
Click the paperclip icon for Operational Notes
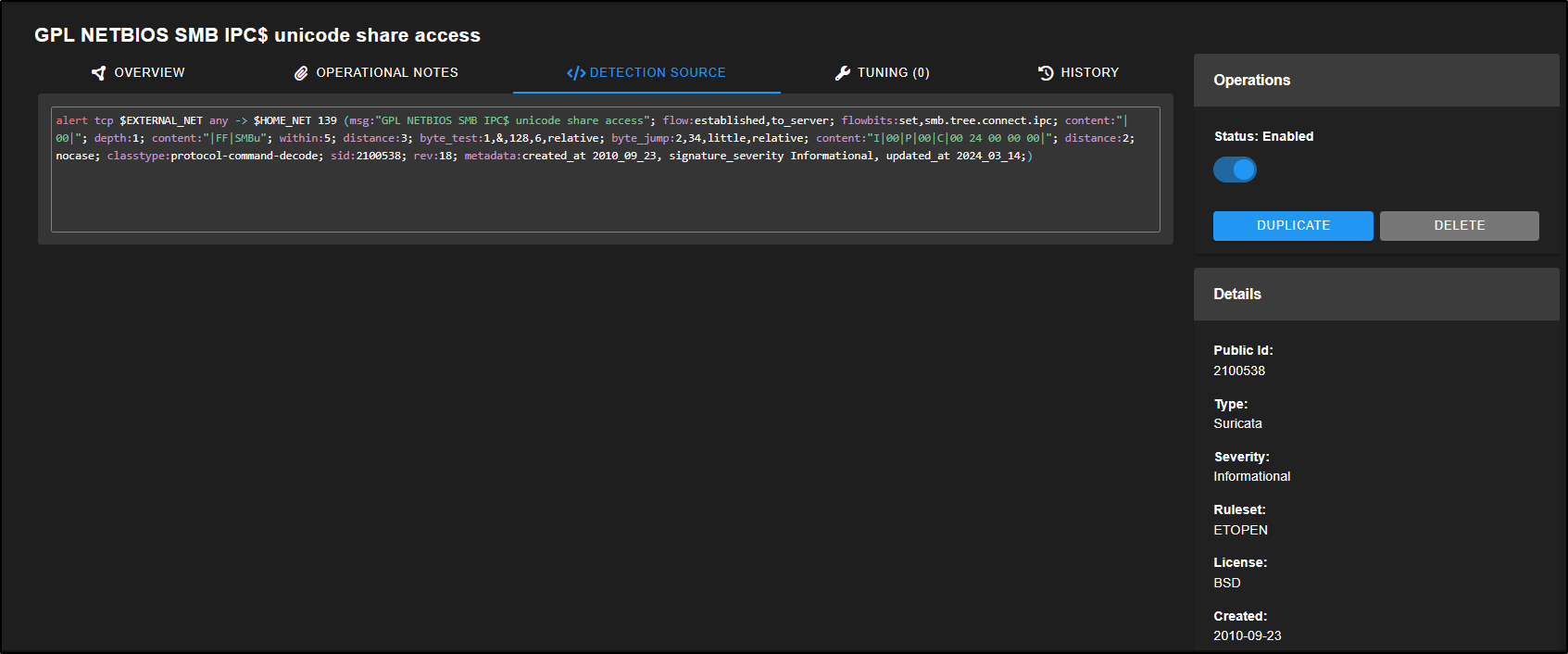click(301, 73)
